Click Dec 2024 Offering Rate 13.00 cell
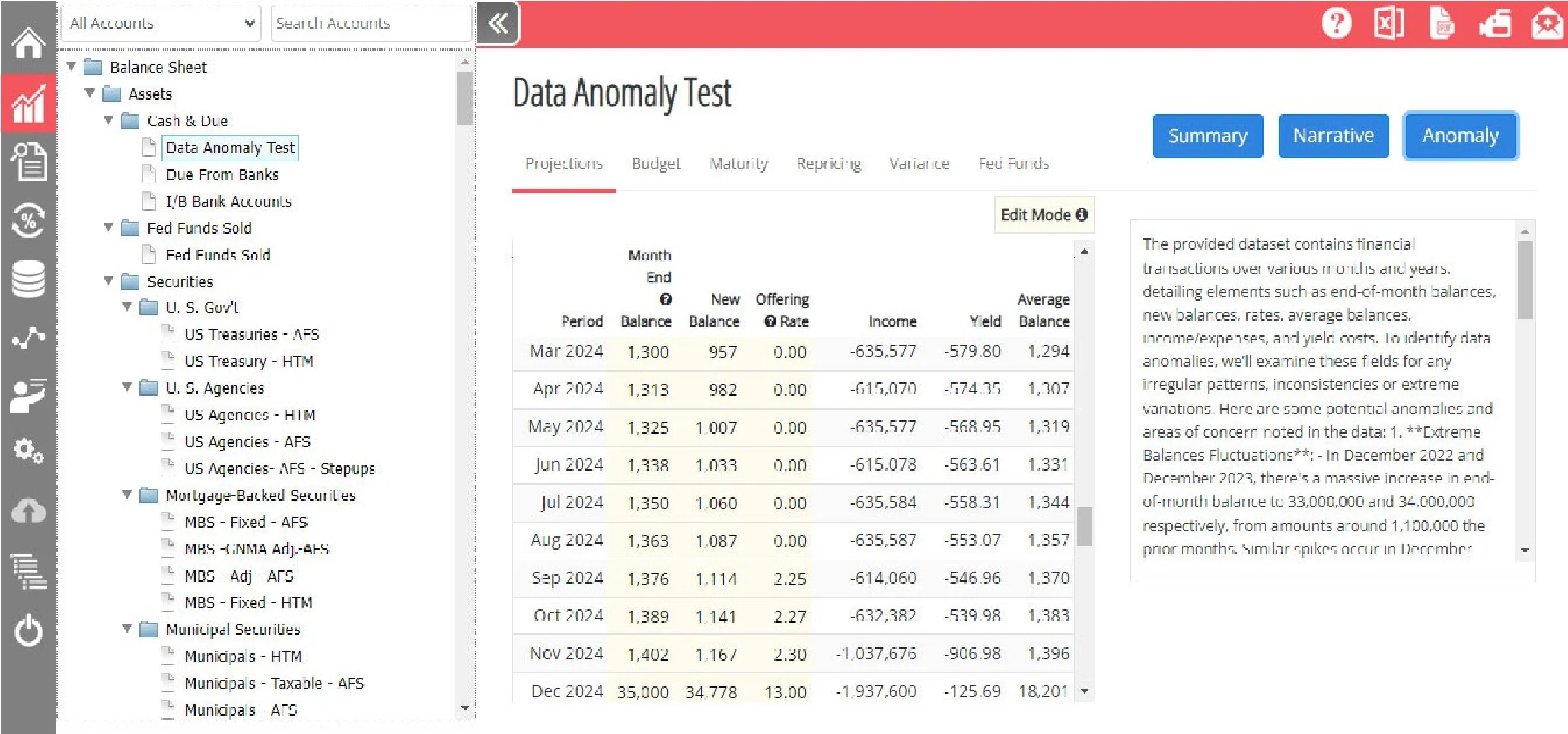The width and height of the screenshot is (1568, 734). click(x=786, y=691)
